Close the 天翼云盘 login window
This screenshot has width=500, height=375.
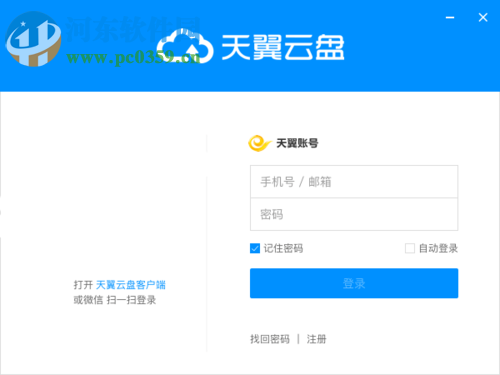pos(483,17)
